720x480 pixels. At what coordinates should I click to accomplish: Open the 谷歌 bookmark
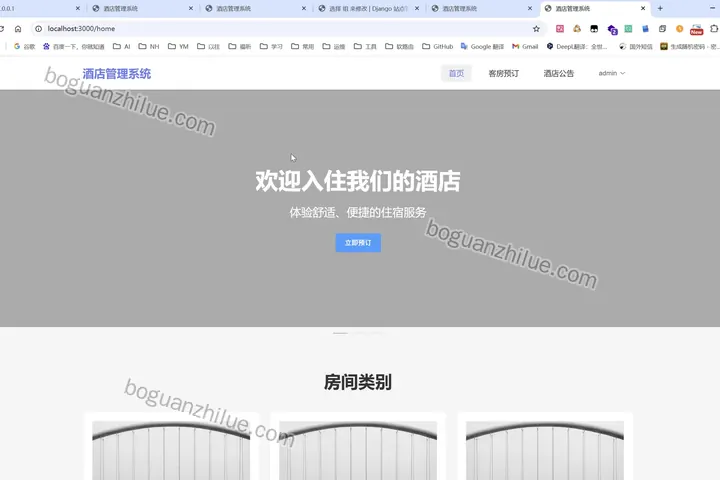[24, 46]
